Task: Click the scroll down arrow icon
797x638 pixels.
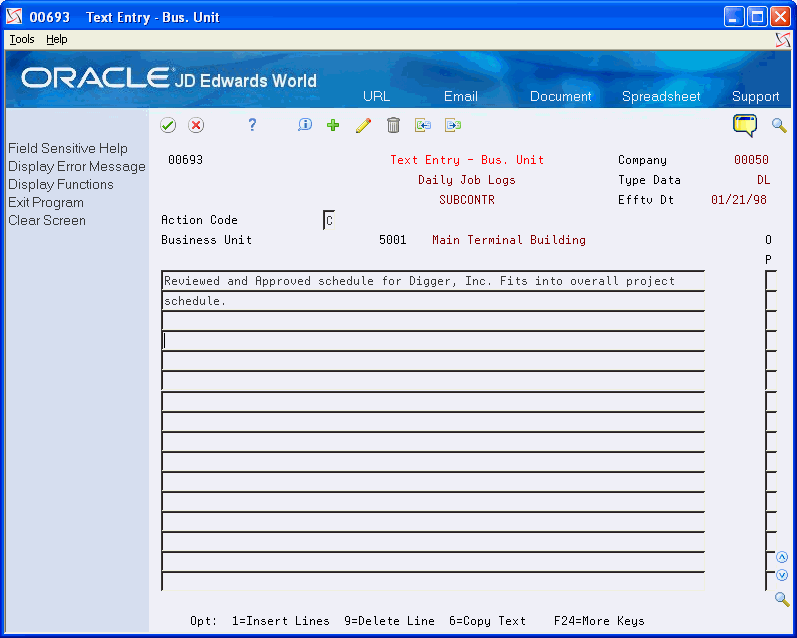Action: pos(782,575)
